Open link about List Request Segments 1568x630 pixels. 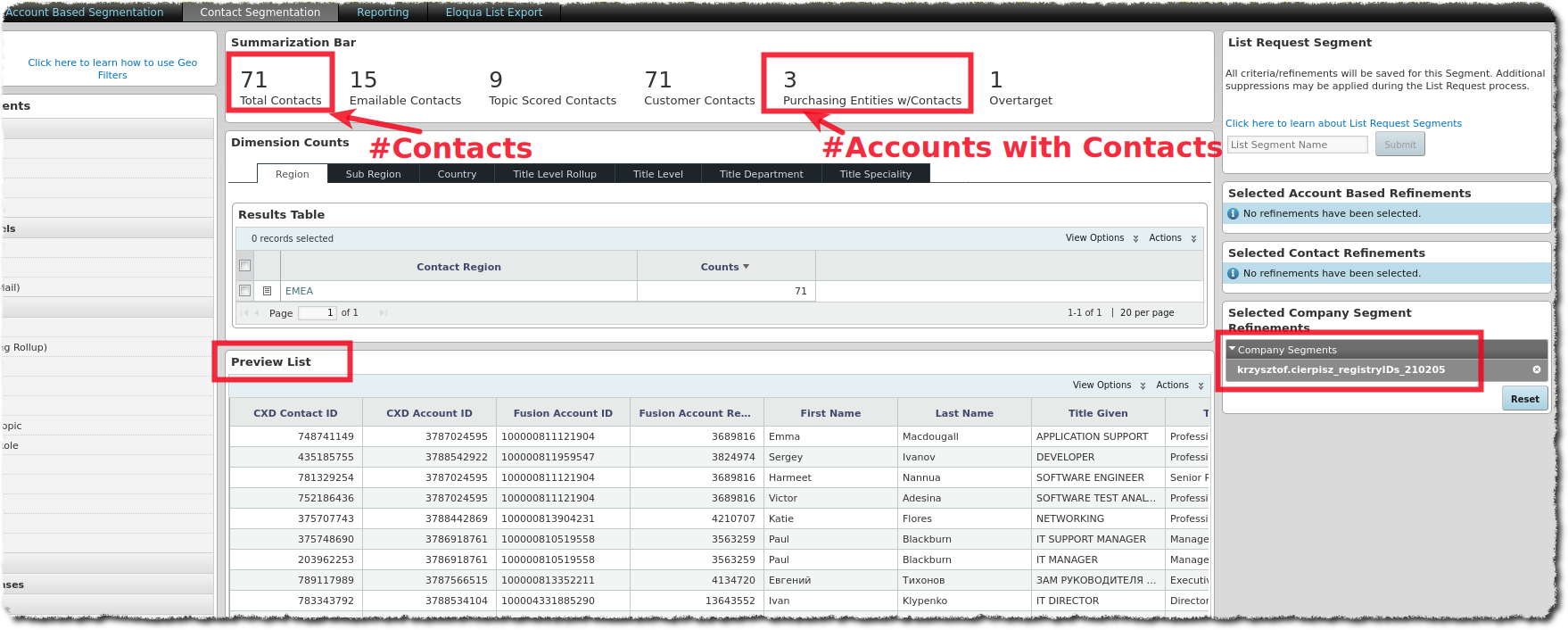pyautogui.click(x=1342, y=123)
